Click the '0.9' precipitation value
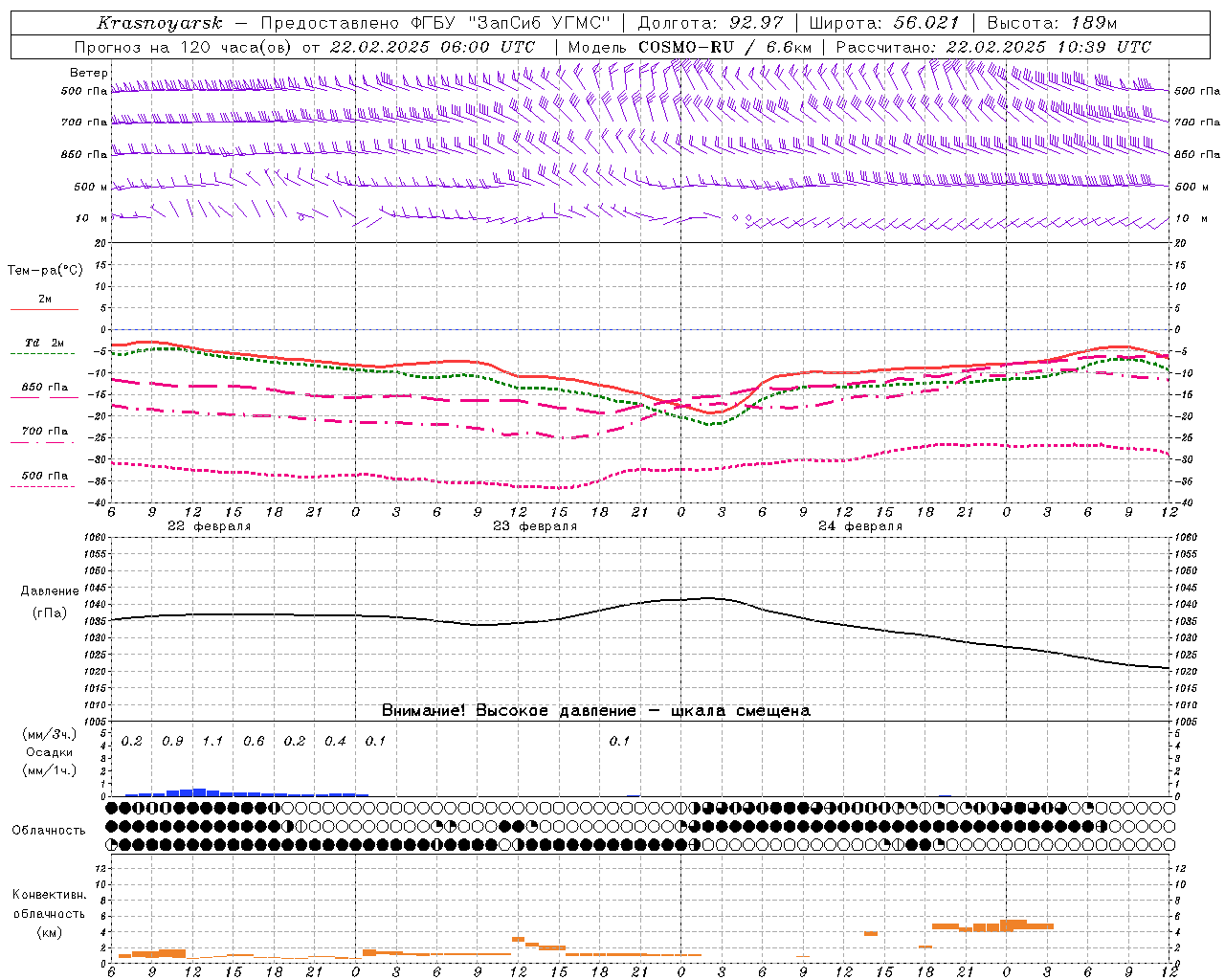Viewport: 1225px width, 980px height. 172,742
